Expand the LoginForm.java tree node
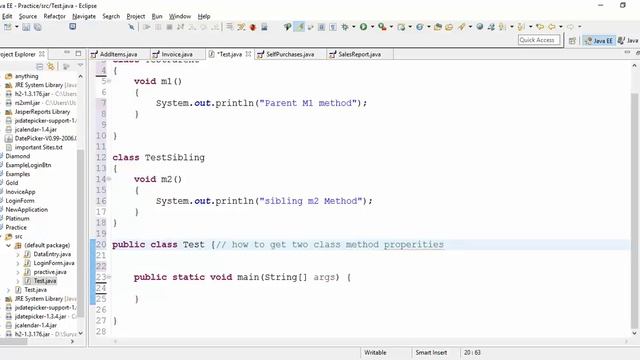This screenshot has height=360, width=640. pyautogui.click(x=18, y=263)
